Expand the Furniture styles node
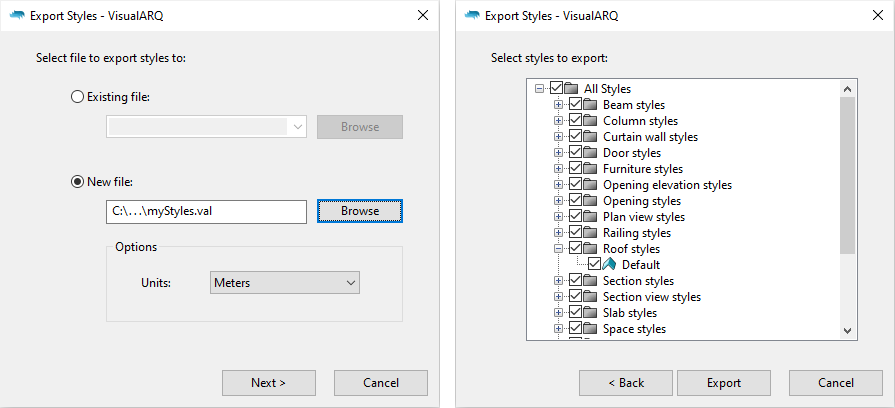Image resolution: width=895 pixels, height=408 pixels. click(x=558, y=168)
